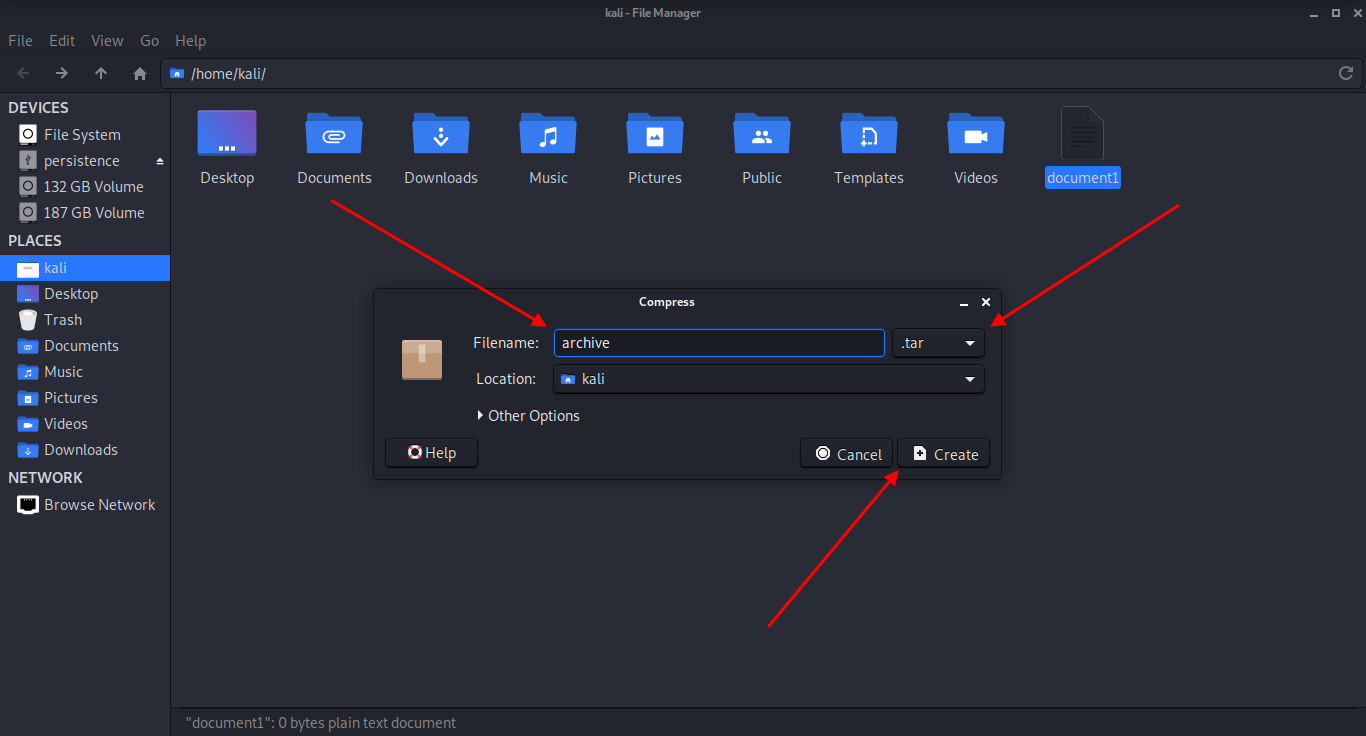
Task: Click the Filename input field
Action: [x=718, y=343]
